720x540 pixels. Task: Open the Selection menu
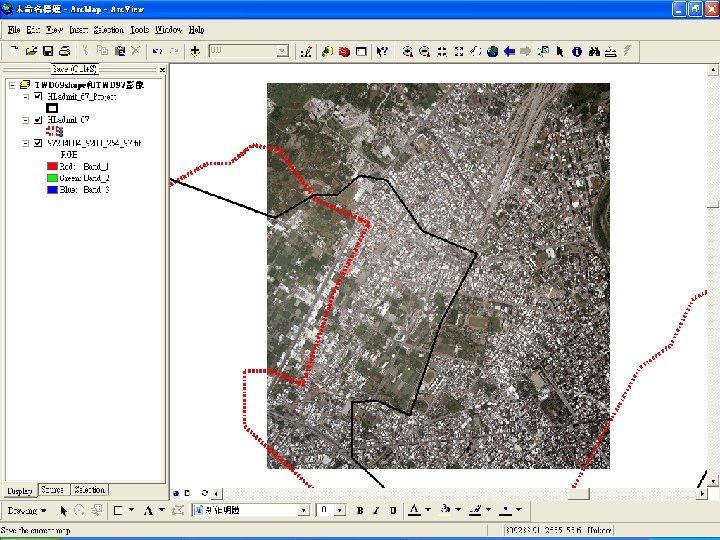pos(108,30)
